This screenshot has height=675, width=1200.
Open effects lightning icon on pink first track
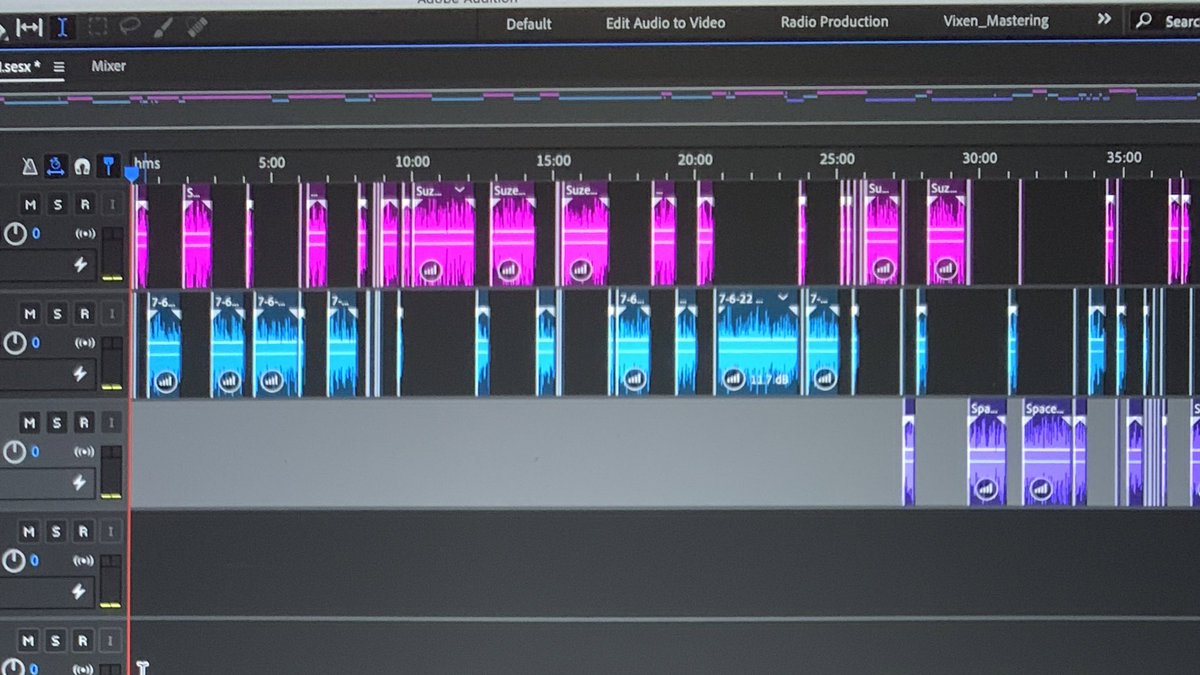point(80,265)
